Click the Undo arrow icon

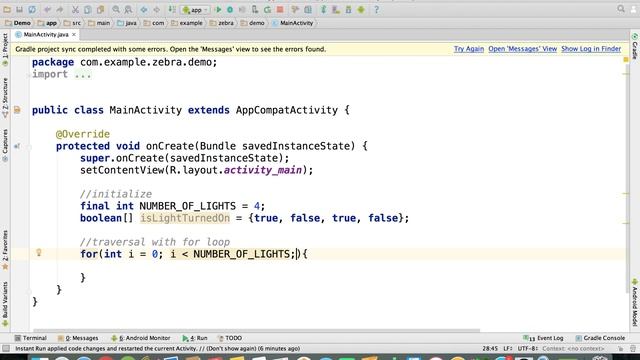coord(48,9)
